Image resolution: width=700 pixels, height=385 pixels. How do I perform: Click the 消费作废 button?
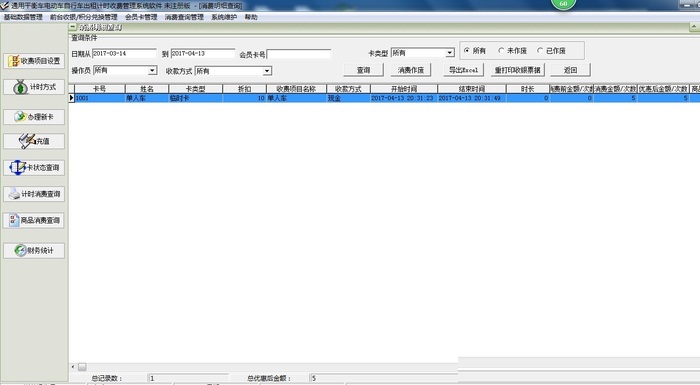[411, 70]
